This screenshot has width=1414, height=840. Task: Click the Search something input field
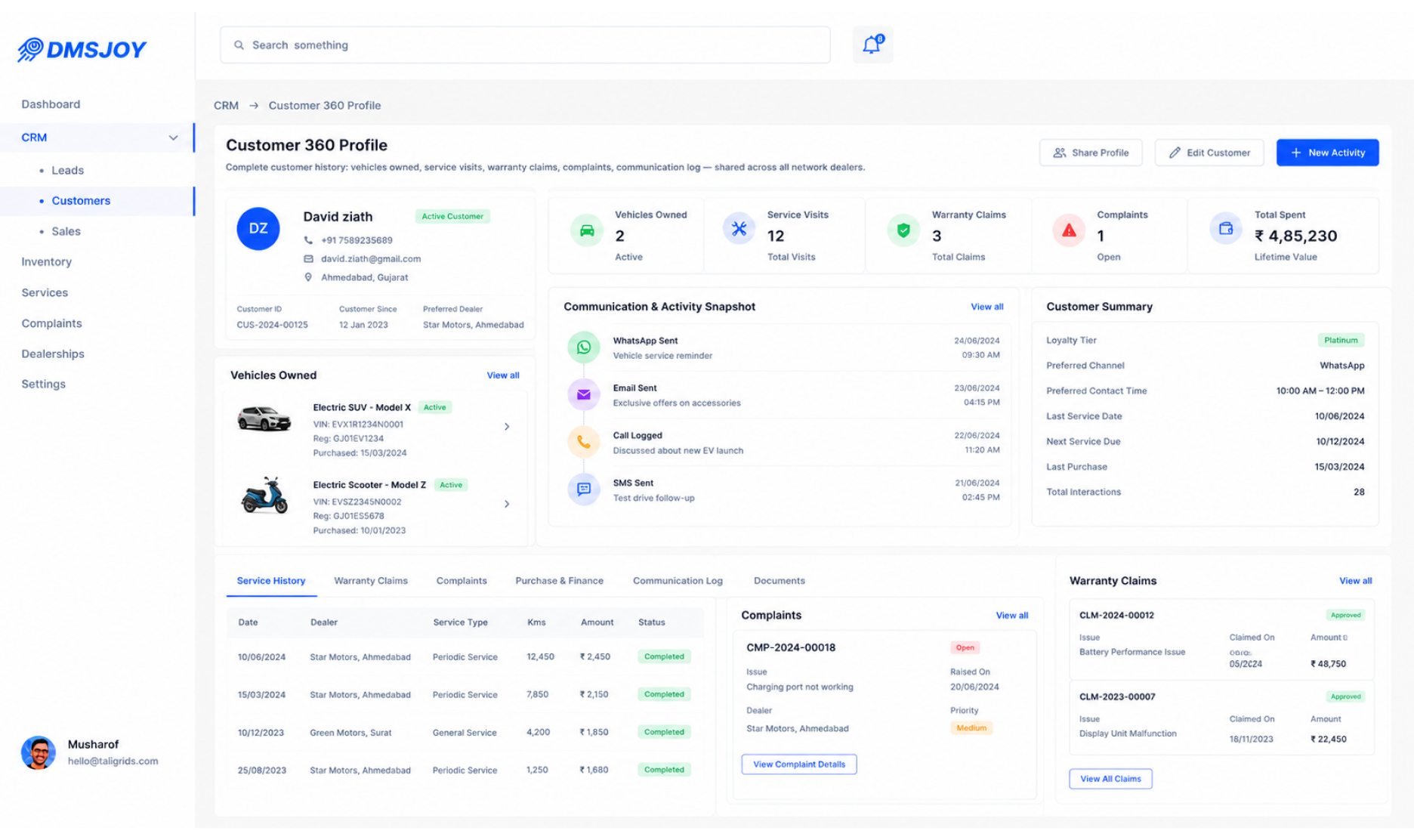coord(525,45)
